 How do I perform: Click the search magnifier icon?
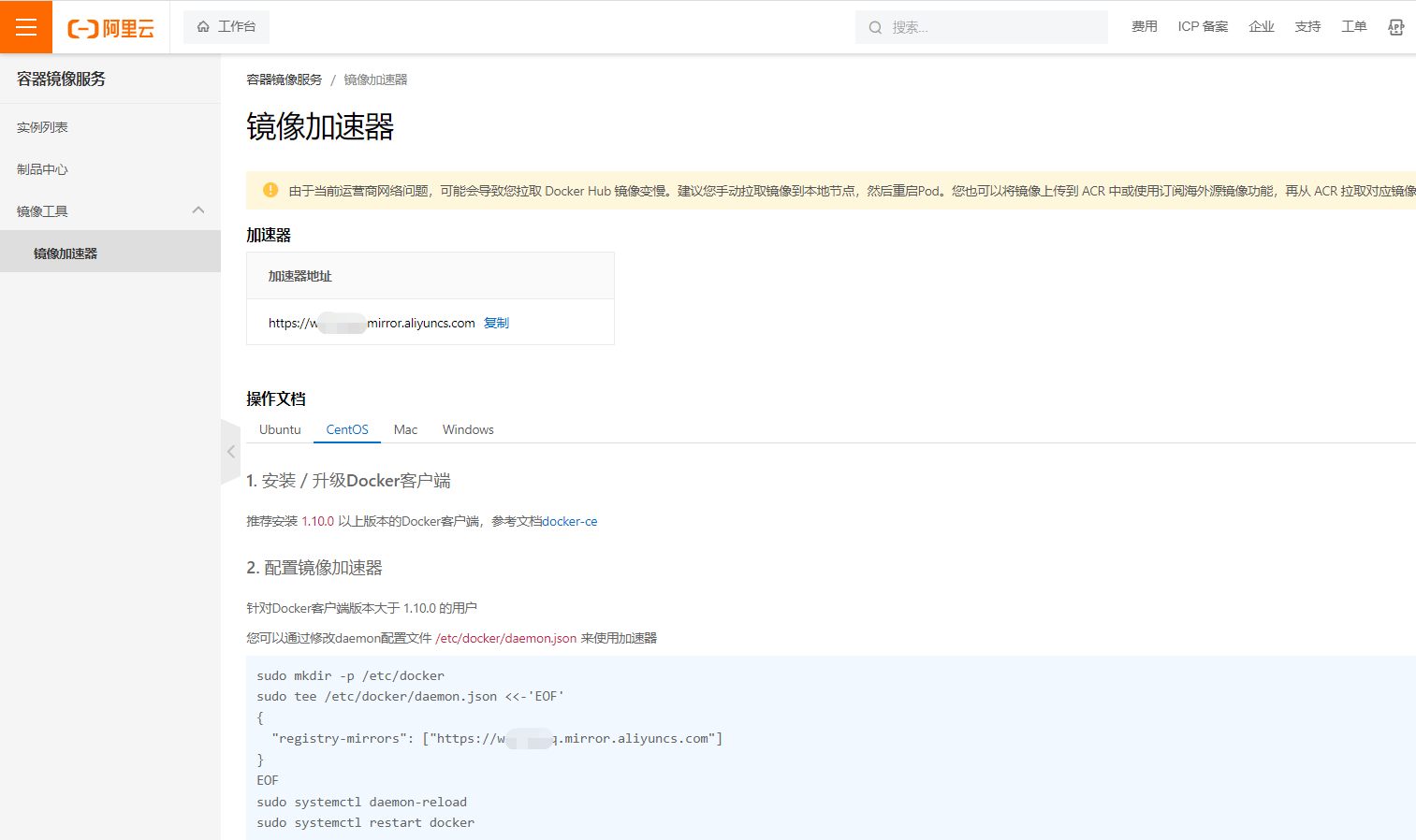[875, 28]
